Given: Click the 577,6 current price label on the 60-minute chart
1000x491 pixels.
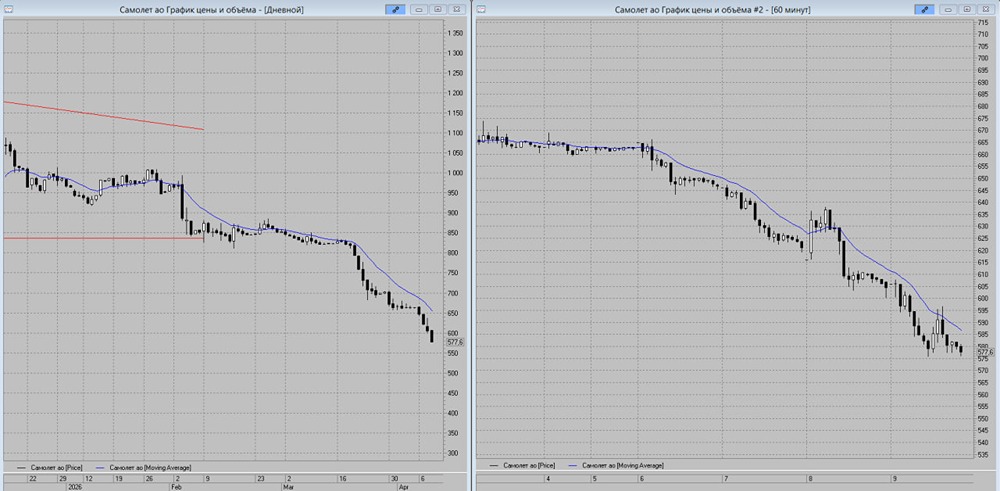Looking at the screenshot, I should 985,352.
